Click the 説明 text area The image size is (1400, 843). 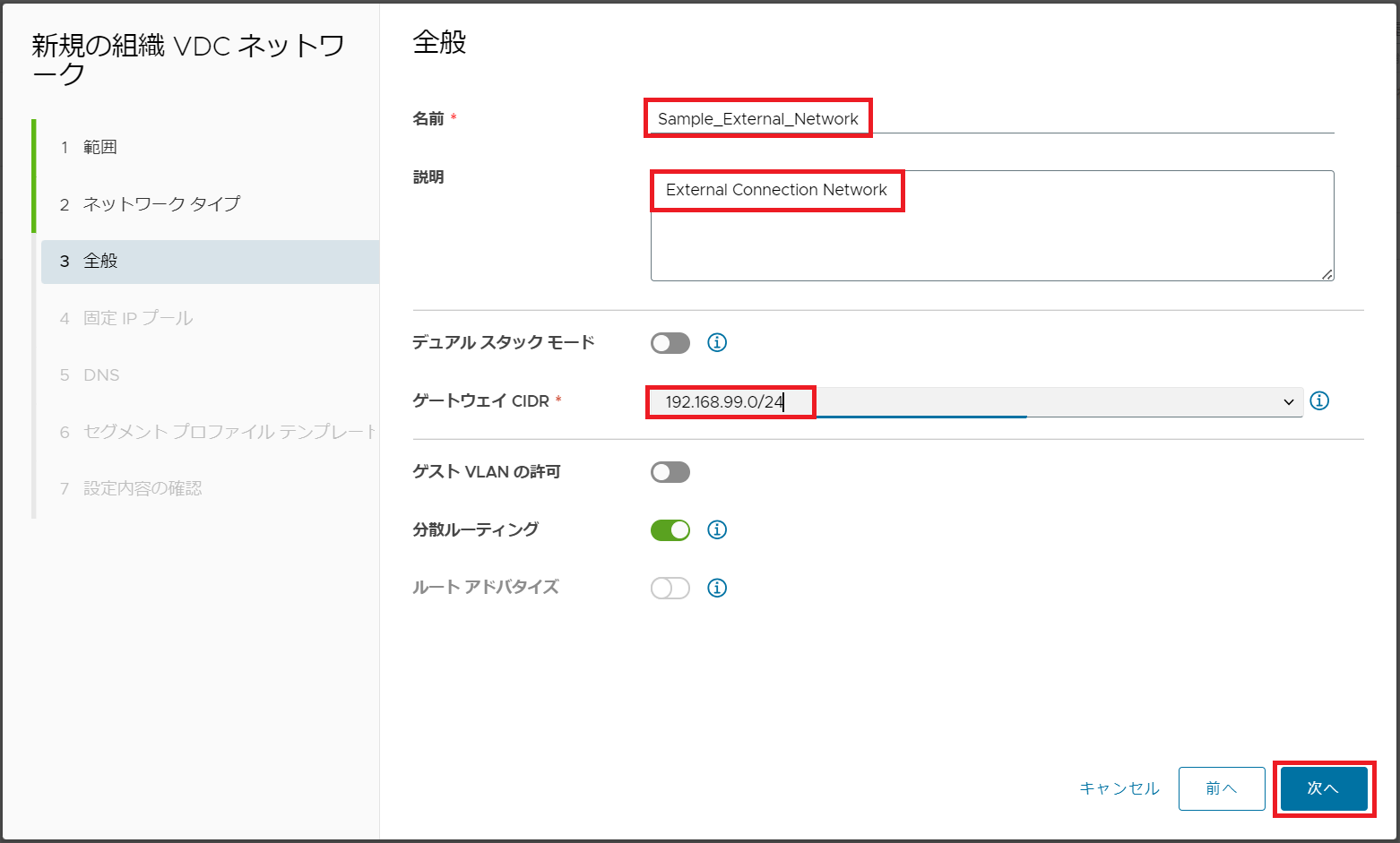pyautogui.click(x=992, y=226)
